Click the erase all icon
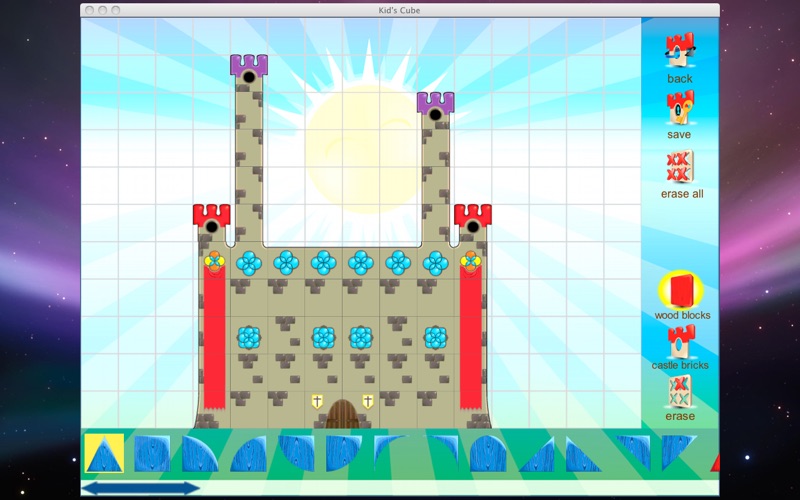Screen dimensions: 800x500 click(680, 166)
